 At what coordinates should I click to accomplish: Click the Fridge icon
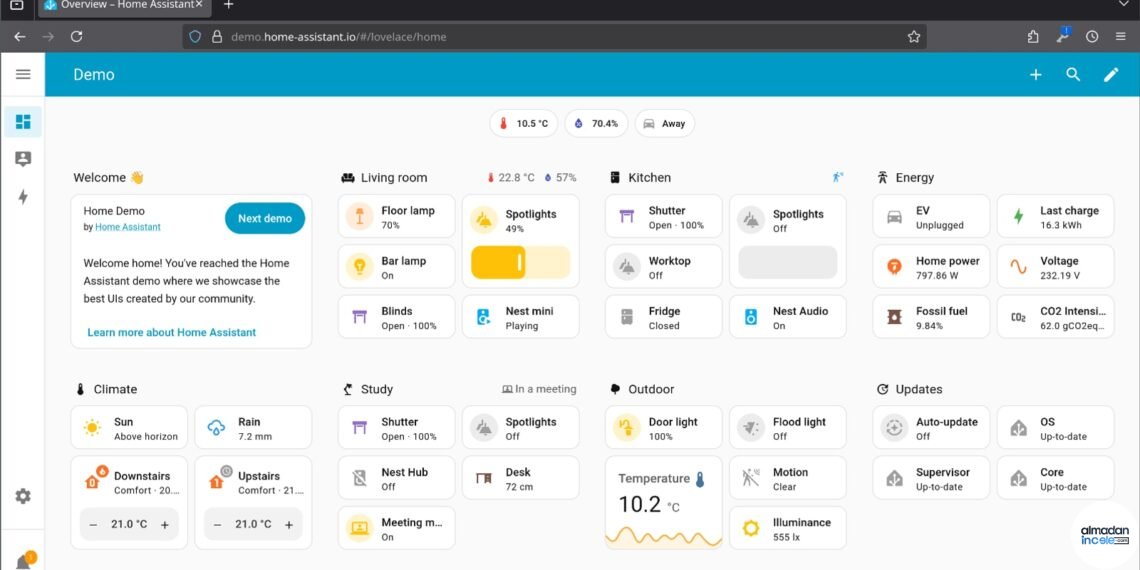(627, 317)
